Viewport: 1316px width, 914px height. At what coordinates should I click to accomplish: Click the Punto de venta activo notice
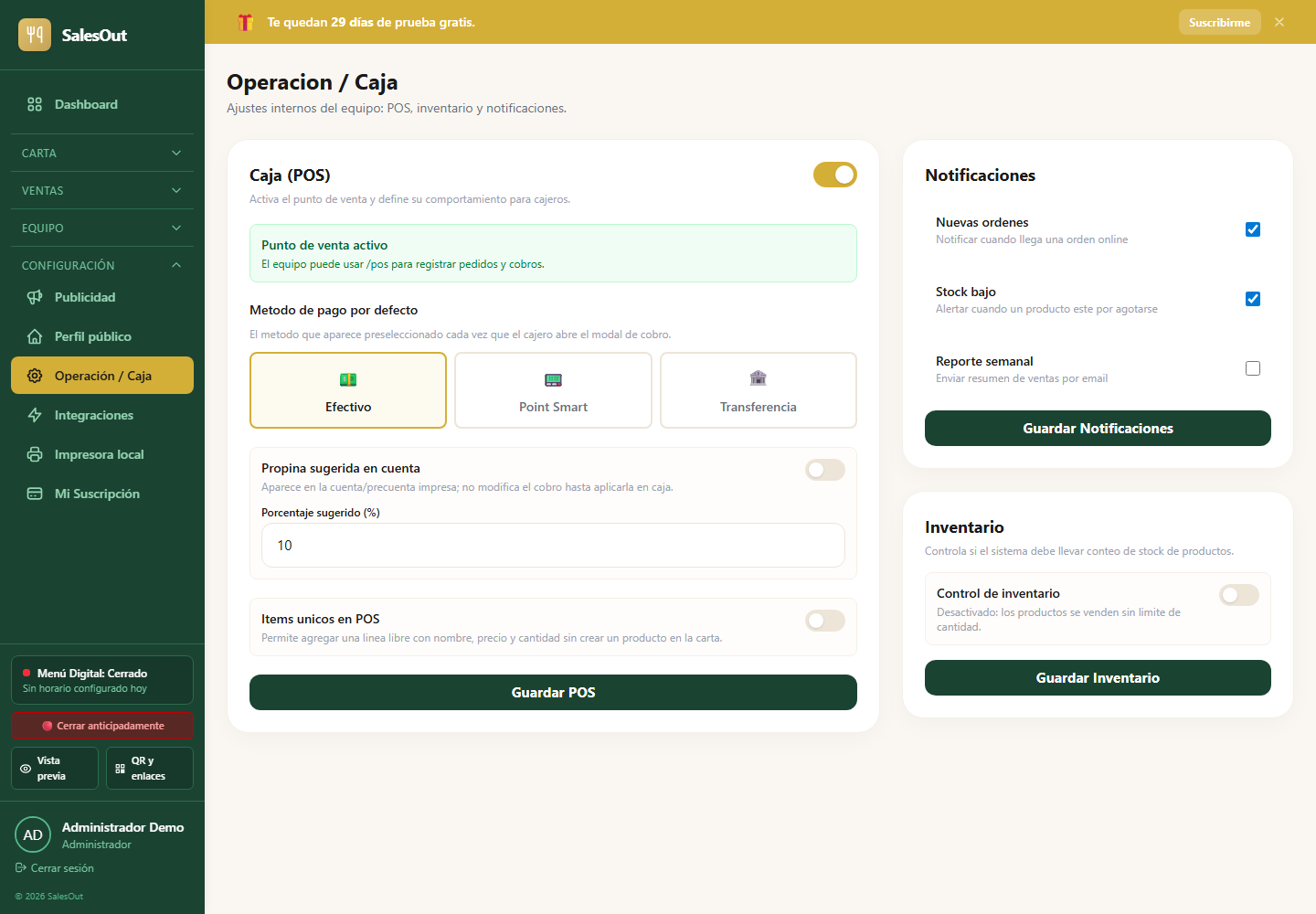coord(553,253)
